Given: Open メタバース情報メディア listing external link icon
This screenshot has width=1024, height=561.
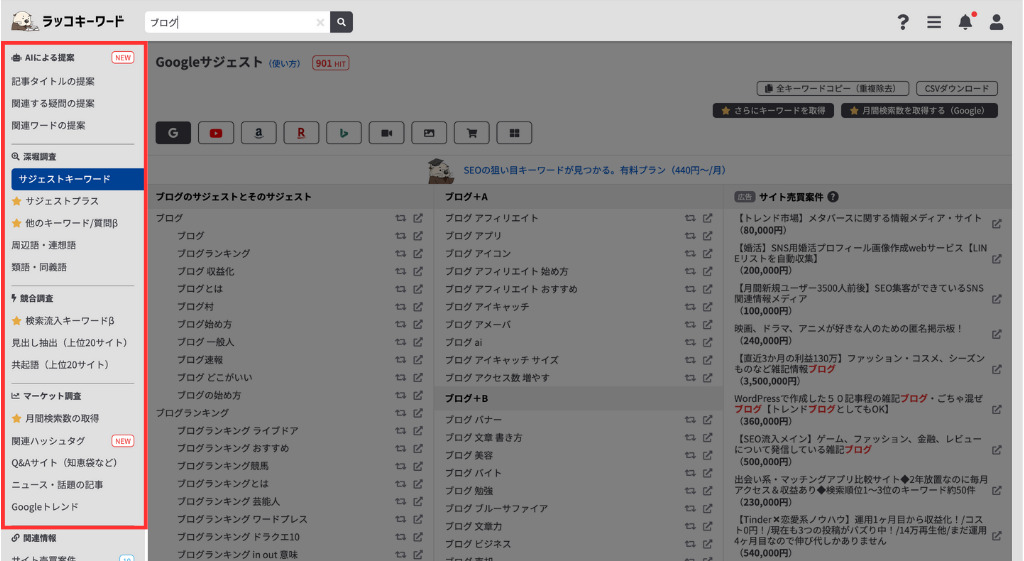Looking at the screenshot, I should pyautogui.click(x=997, y=224).
